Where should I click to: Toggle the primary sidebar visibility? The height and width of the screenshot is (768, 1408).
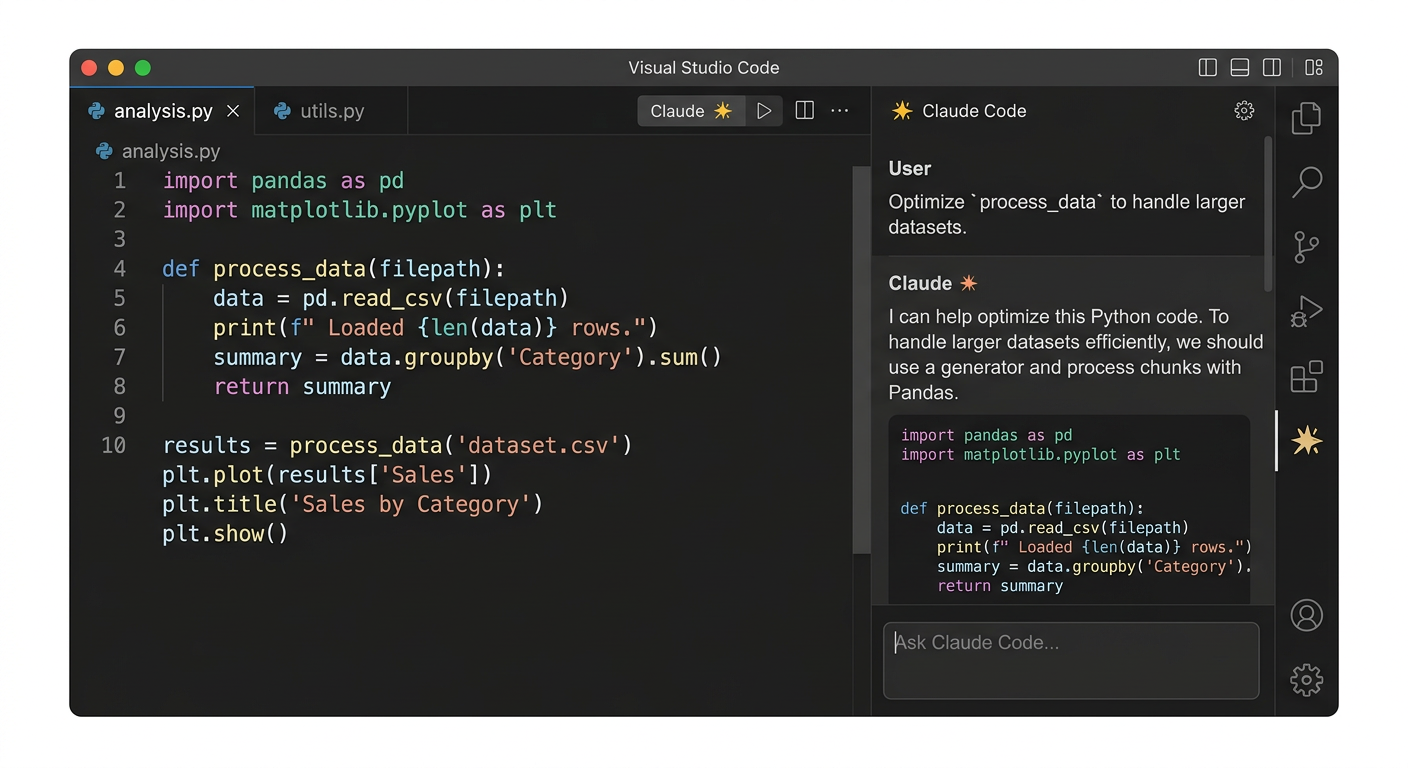click(1207, 67)
